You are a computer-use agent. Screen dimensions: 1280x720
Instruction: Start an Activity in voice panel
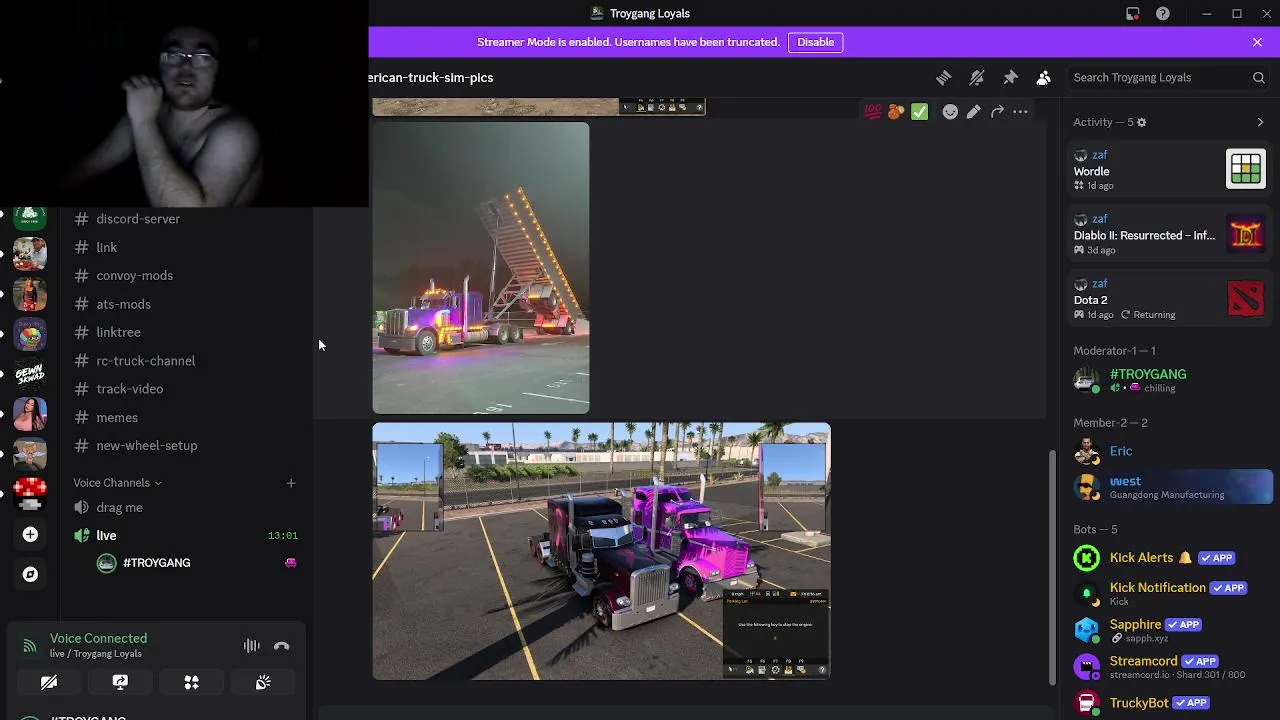[x=192, y=682]
